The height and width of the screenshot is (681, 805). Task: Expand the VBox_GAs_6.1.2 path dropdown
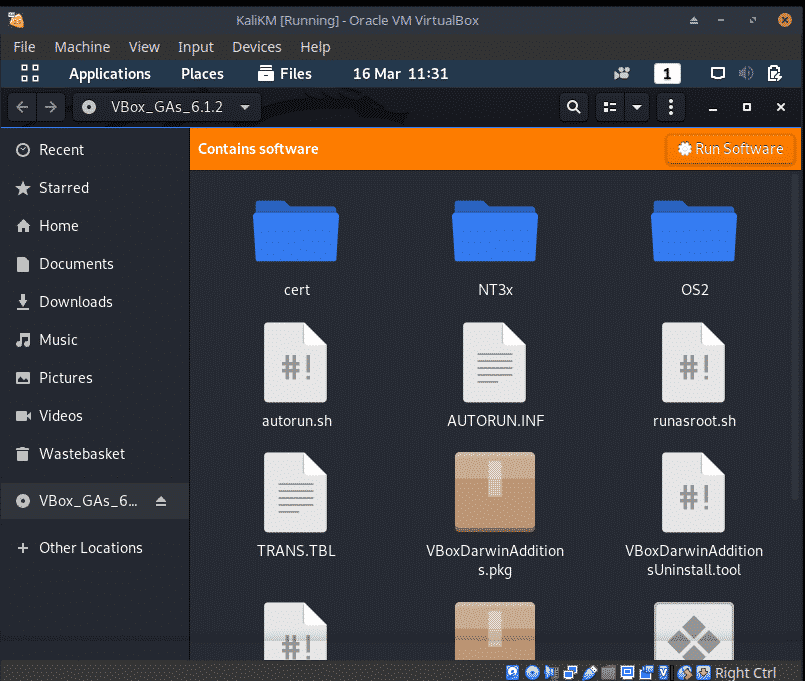pos(245,107)
